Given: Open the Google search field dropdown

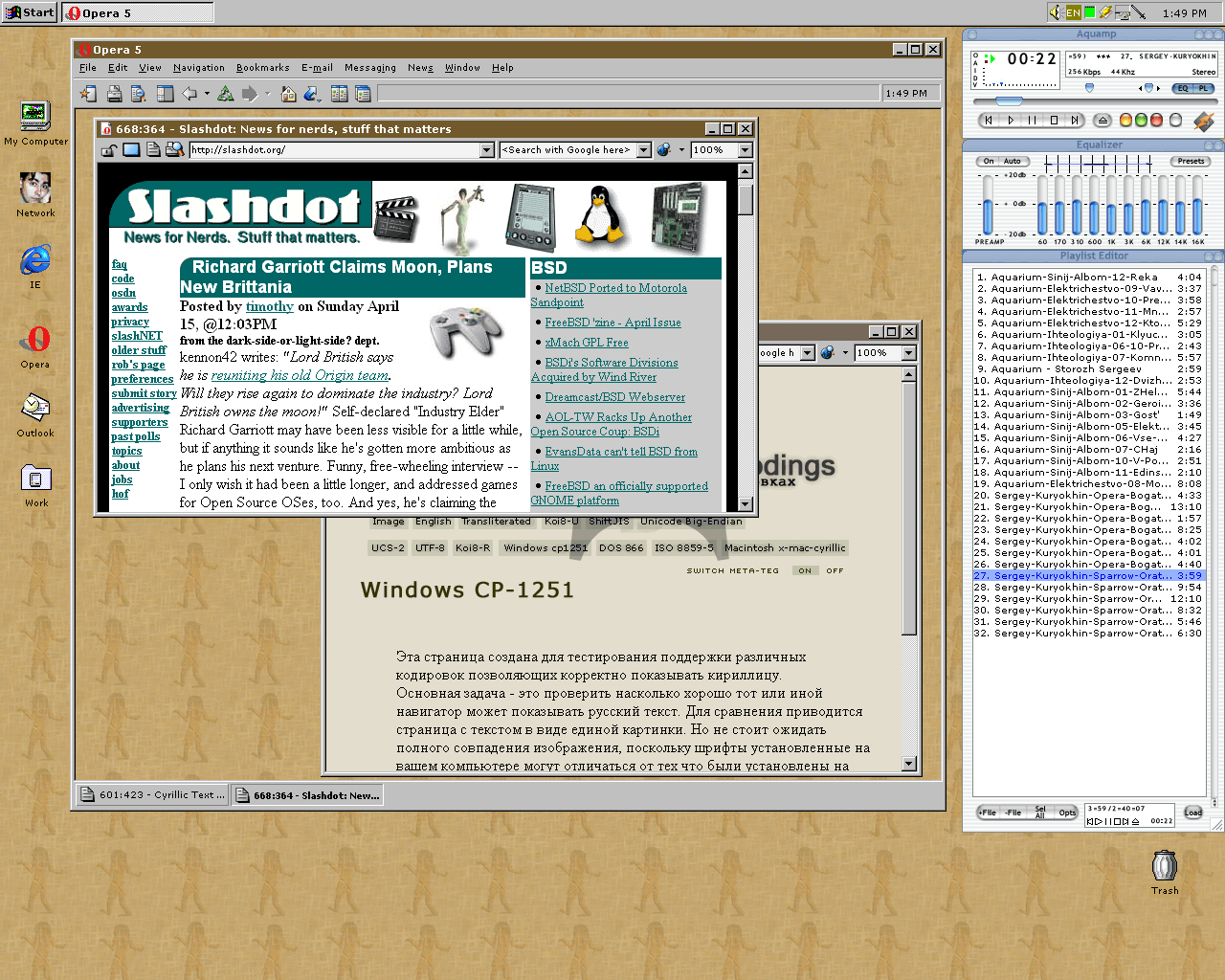Looking at the screenshot, I should click(x=644, y=150).
